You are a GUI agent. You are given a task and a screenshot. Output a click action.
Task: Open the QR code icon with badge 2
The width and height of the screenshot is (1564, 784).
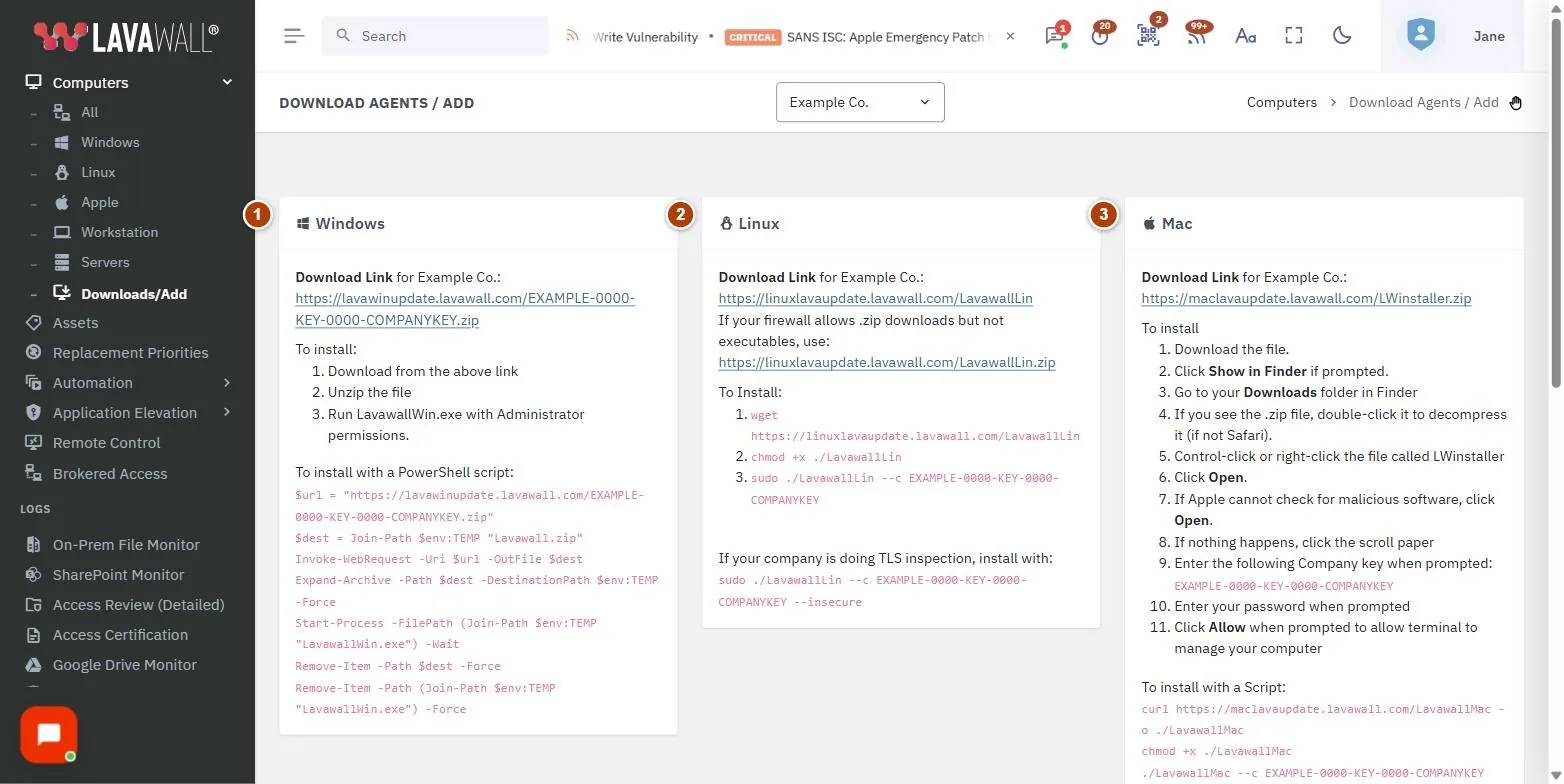tap(1148, 36)
